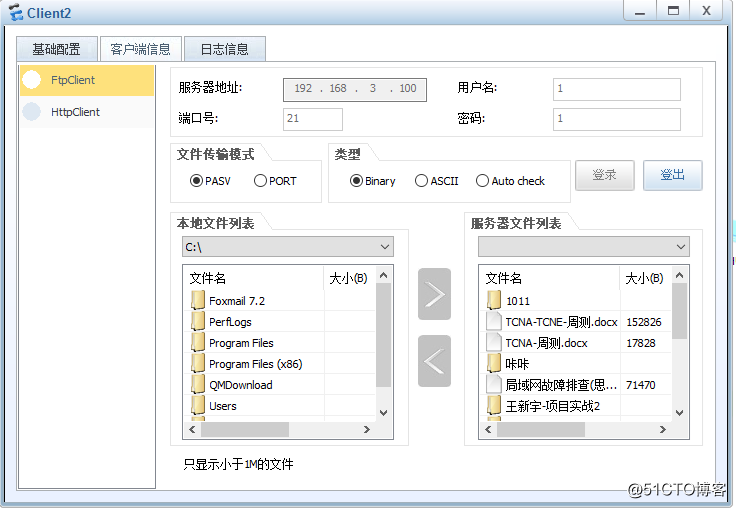
Task: Click local file list scroll-down arrow
Action: coord(383,413)
